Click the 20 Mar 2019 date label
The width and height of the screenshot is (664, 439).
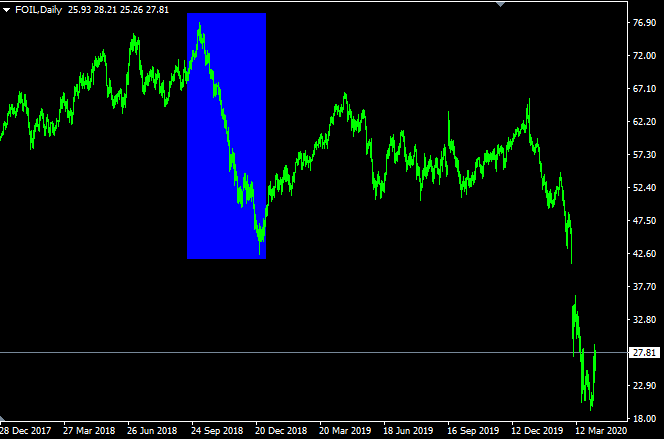(345, 431)
